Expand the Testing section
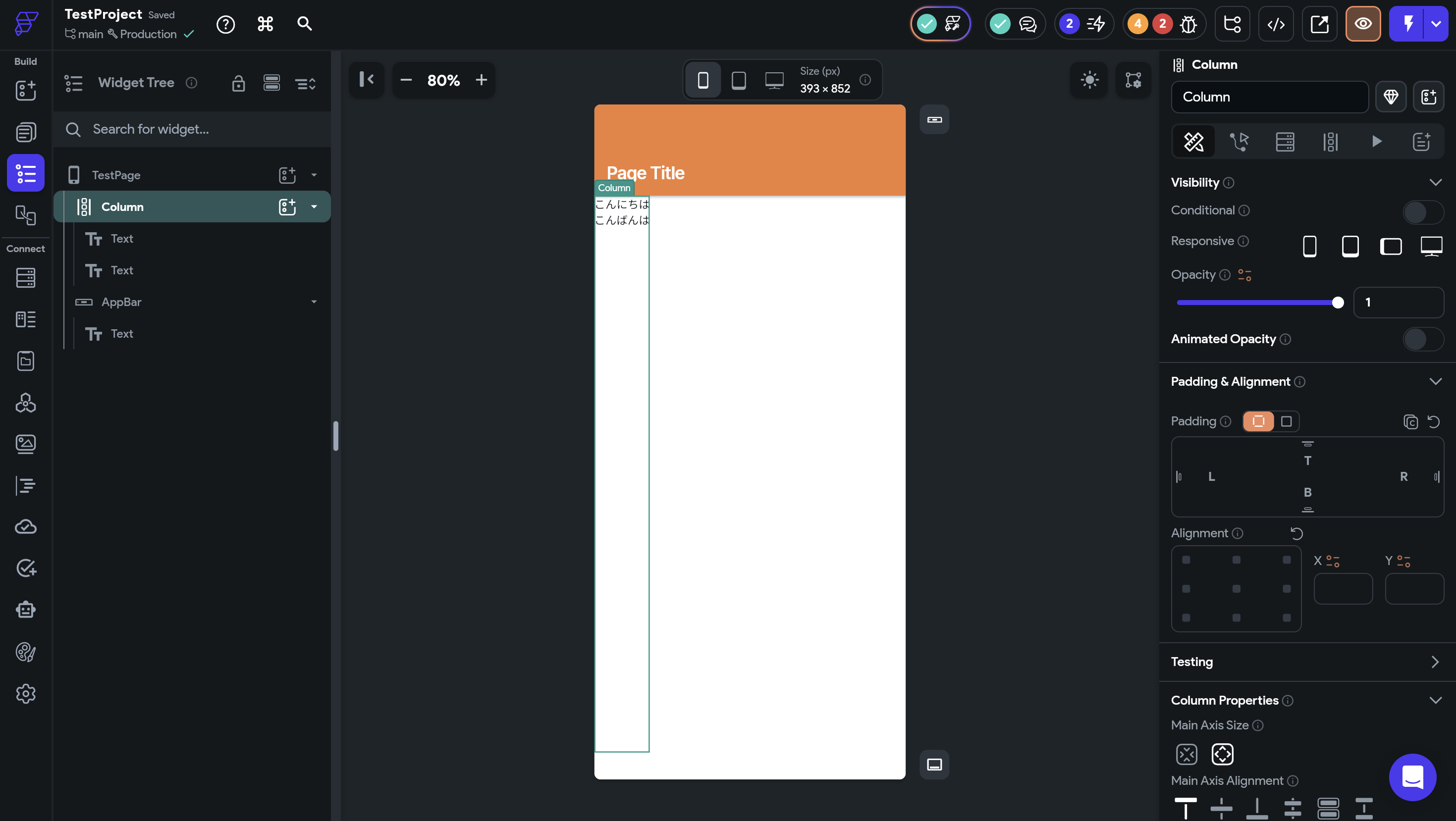Viewport: 1456px width, 821px height. pyautogui.click(x=1435, y=662)
